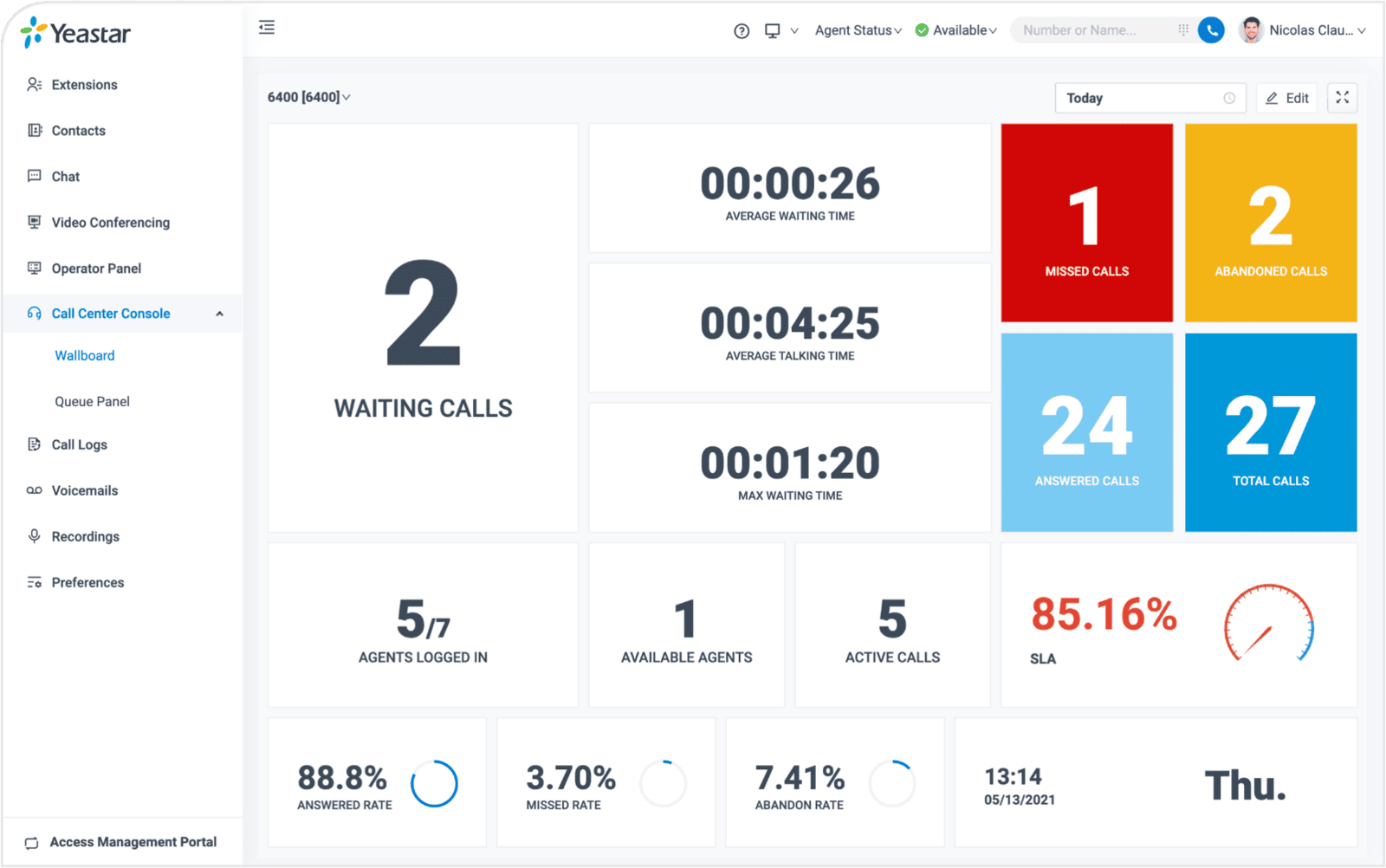This screenshot has width=1386, height=868.
Task: Select Video Conferencing in the sidebar
Action: [x=109, y=222]
